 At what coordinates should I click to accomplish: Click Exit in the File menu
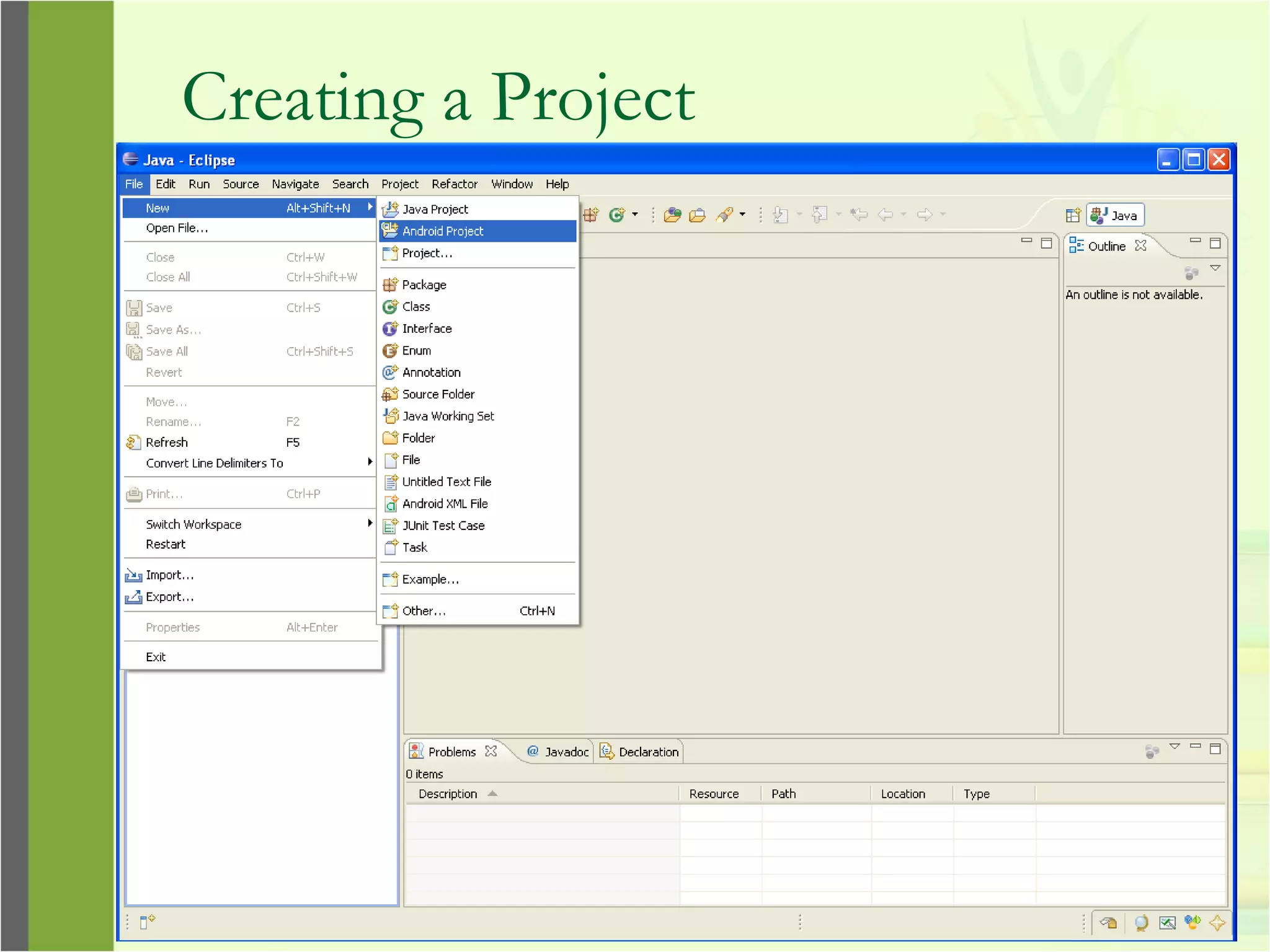[249, 657]
